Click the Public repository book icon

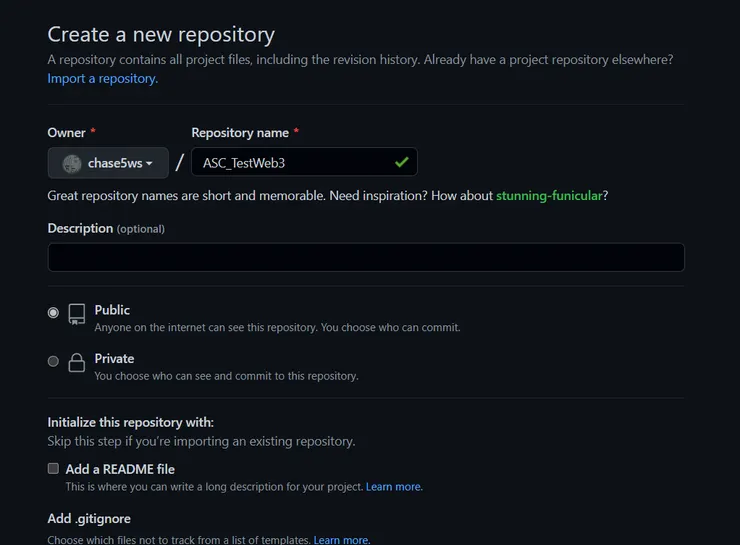pos(77,315)
